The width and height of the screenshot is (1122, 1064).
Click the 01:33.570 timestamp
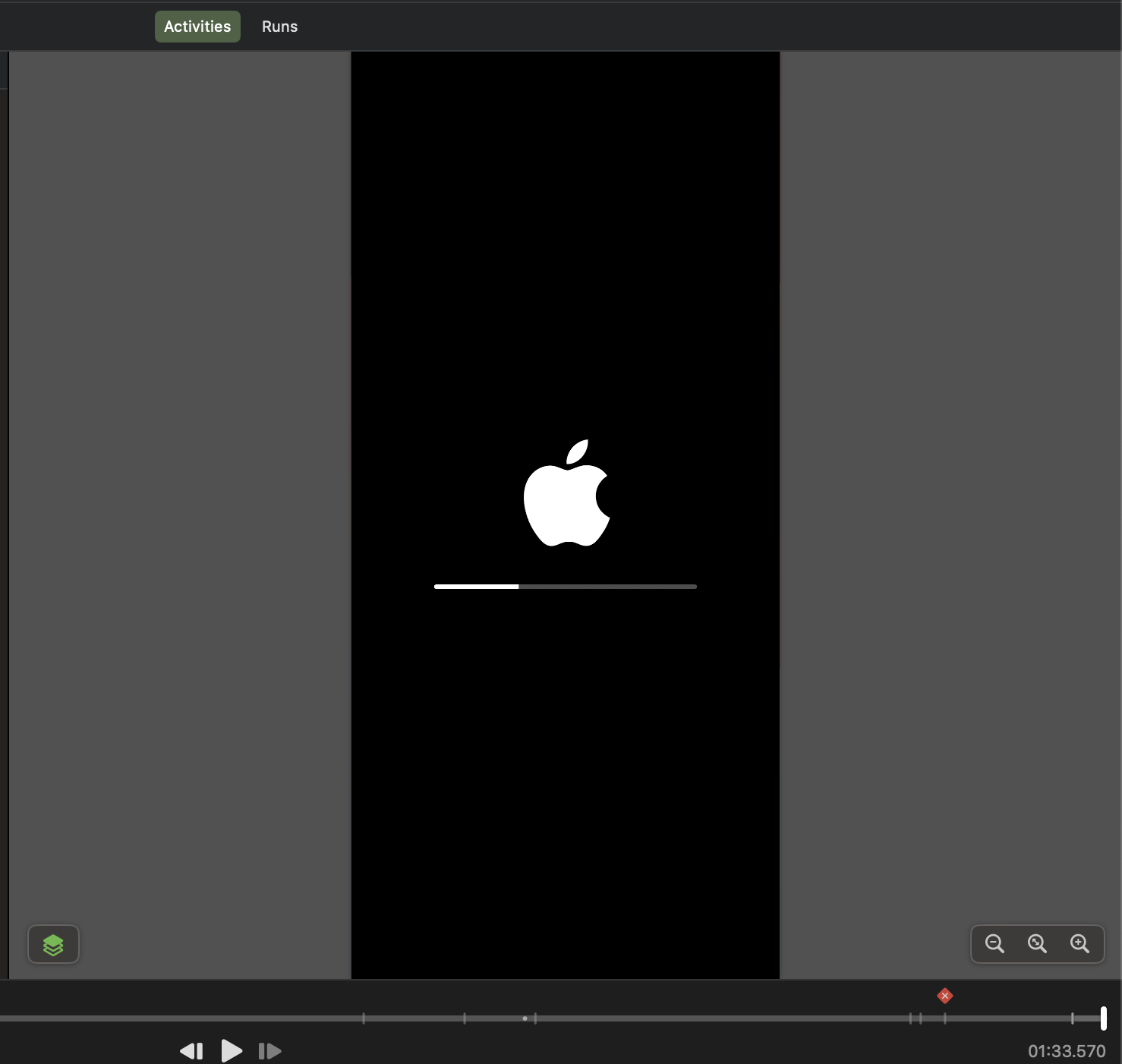pyautogui.click(x=1067, y=1051)
